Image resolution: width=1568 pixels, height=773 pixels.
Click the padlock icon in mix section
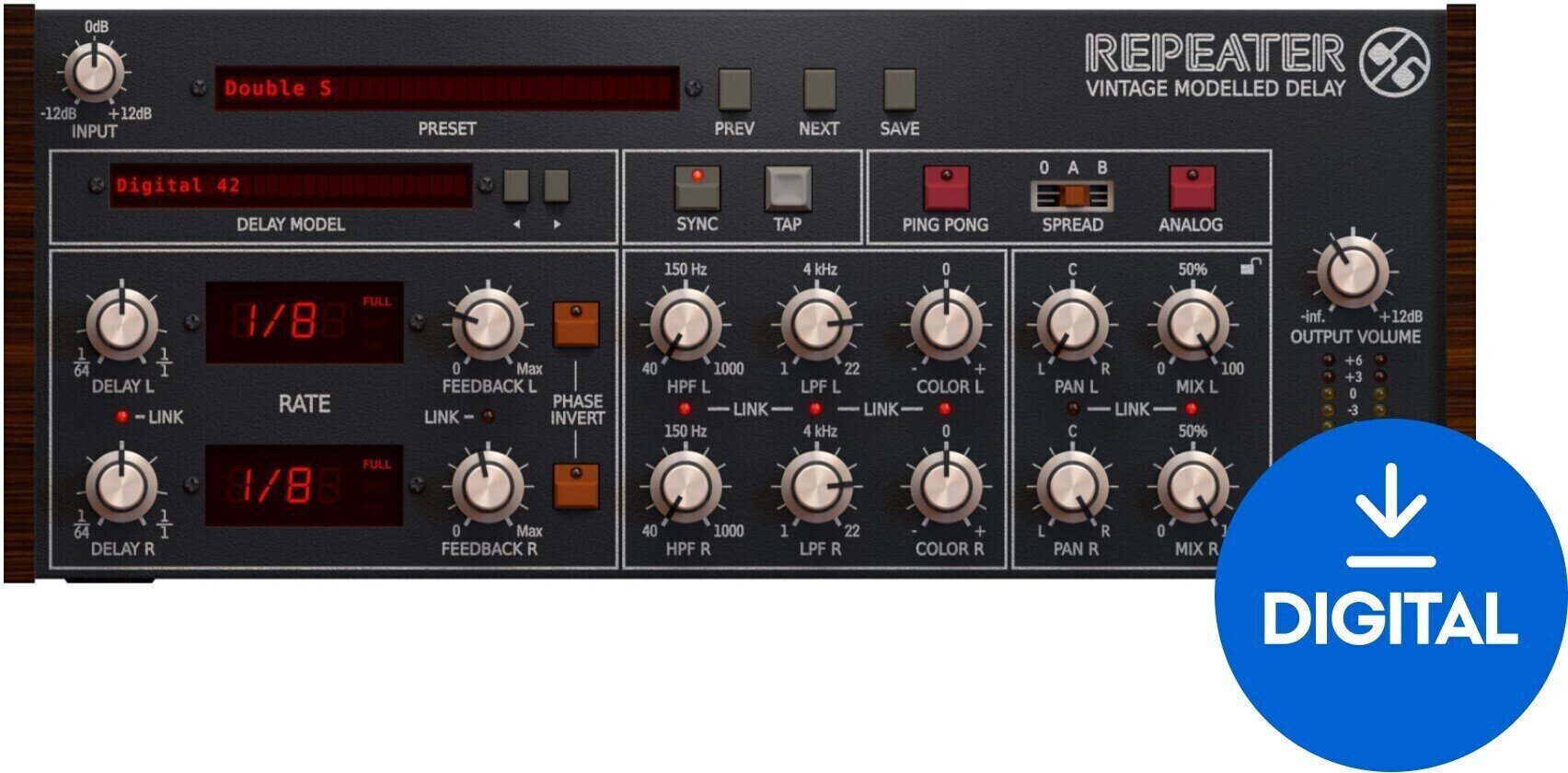1251,268
